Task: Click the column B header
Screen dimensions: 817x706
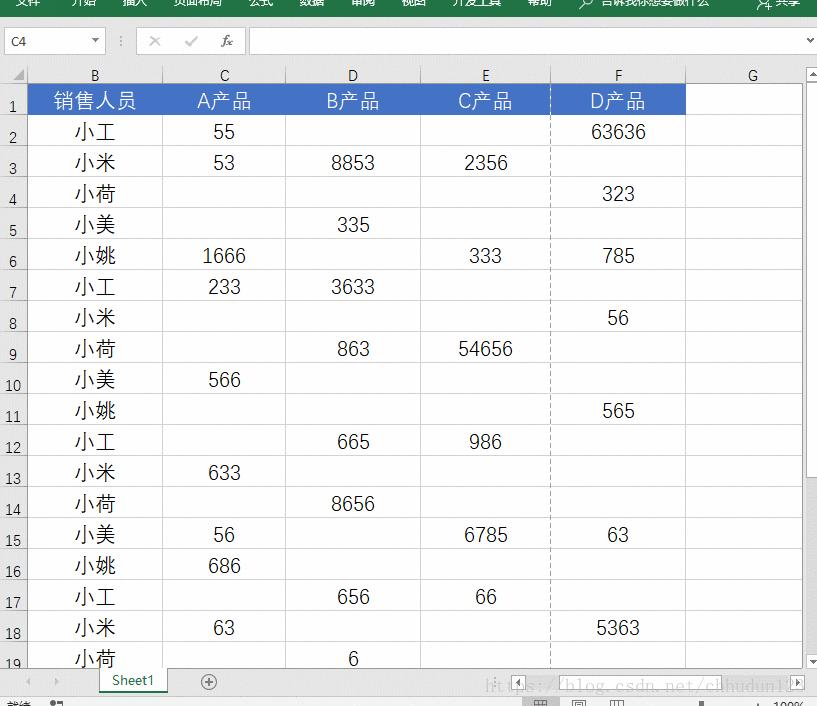Action: coord(95,75)
